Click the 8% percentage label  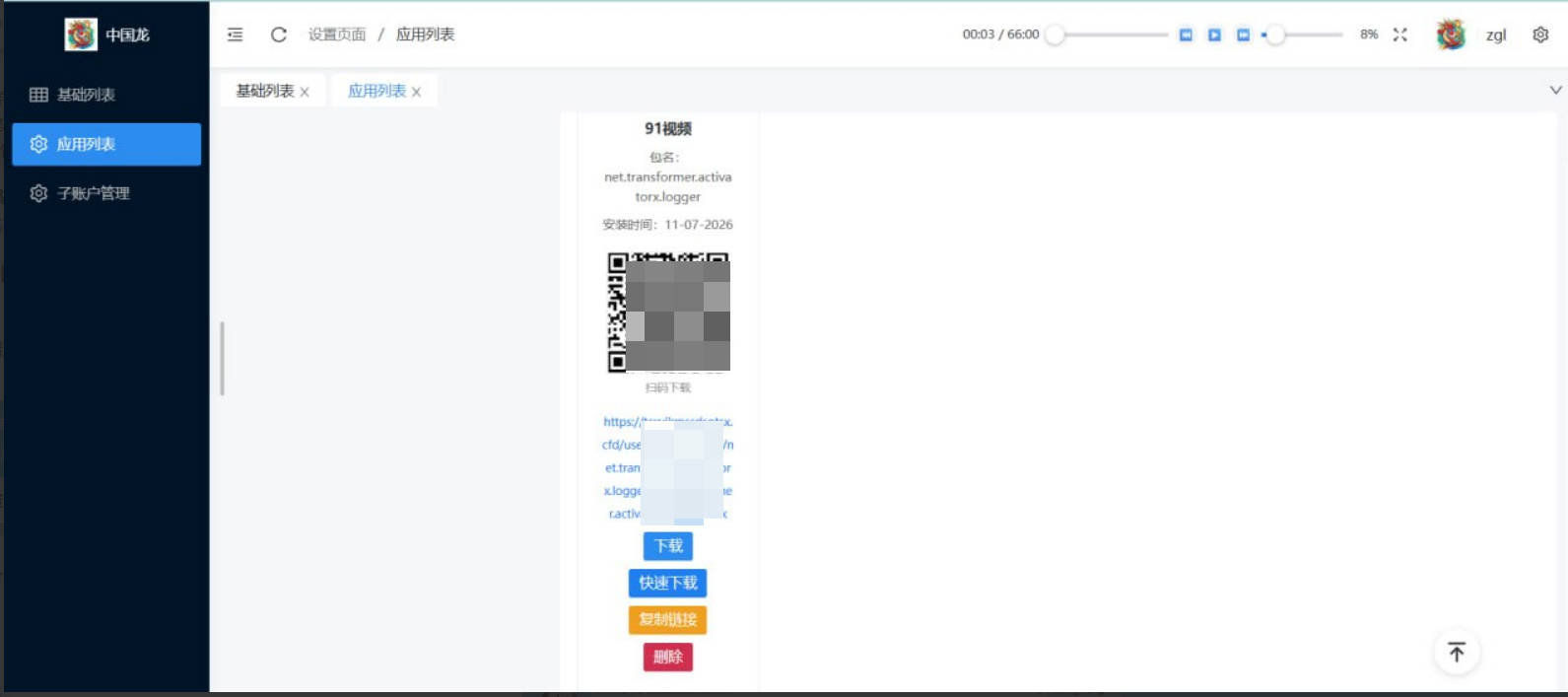tap(1369, 35)
